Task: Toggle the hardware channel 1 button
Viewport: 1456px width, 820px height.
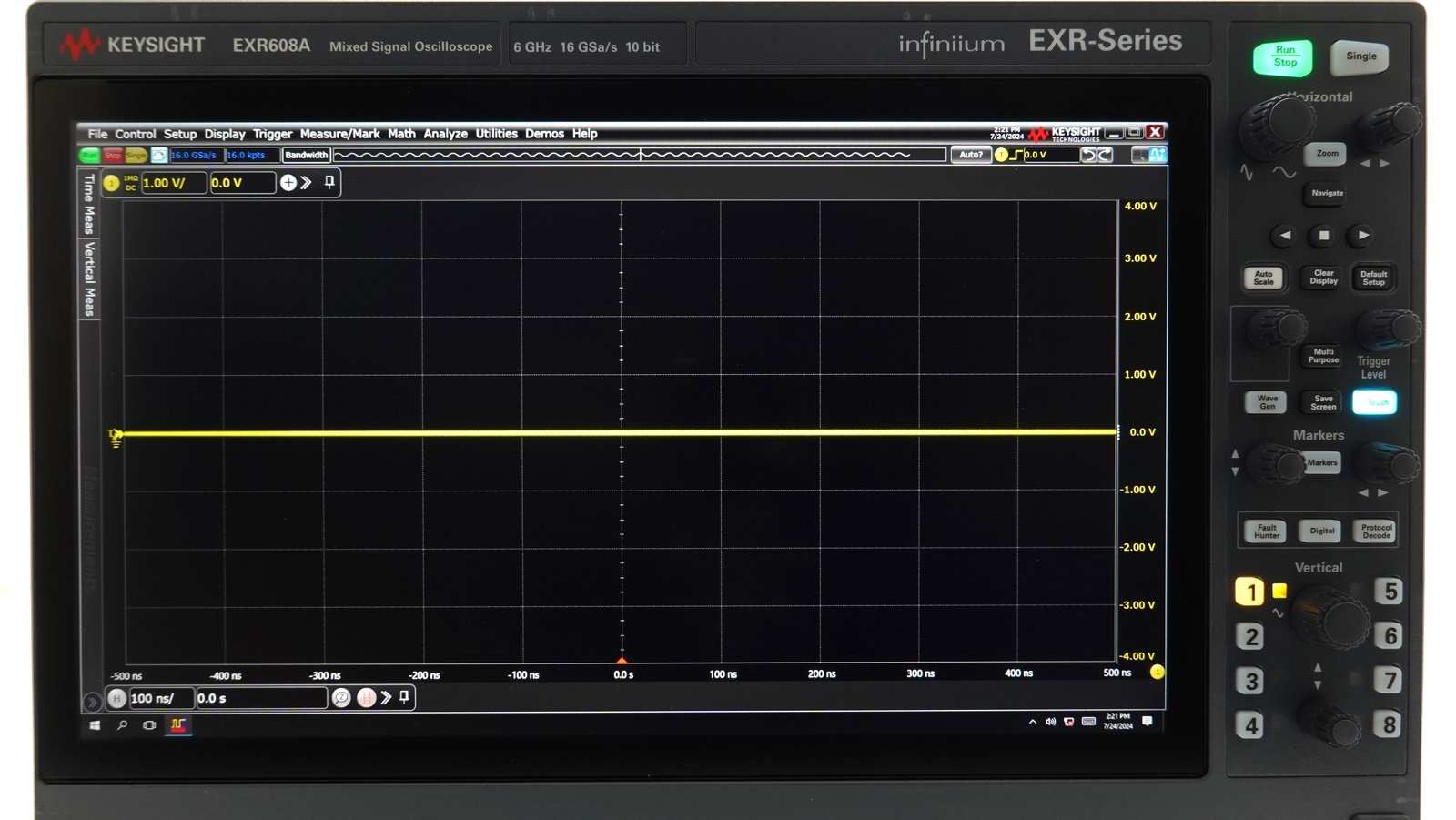Action: [1250, 592]
